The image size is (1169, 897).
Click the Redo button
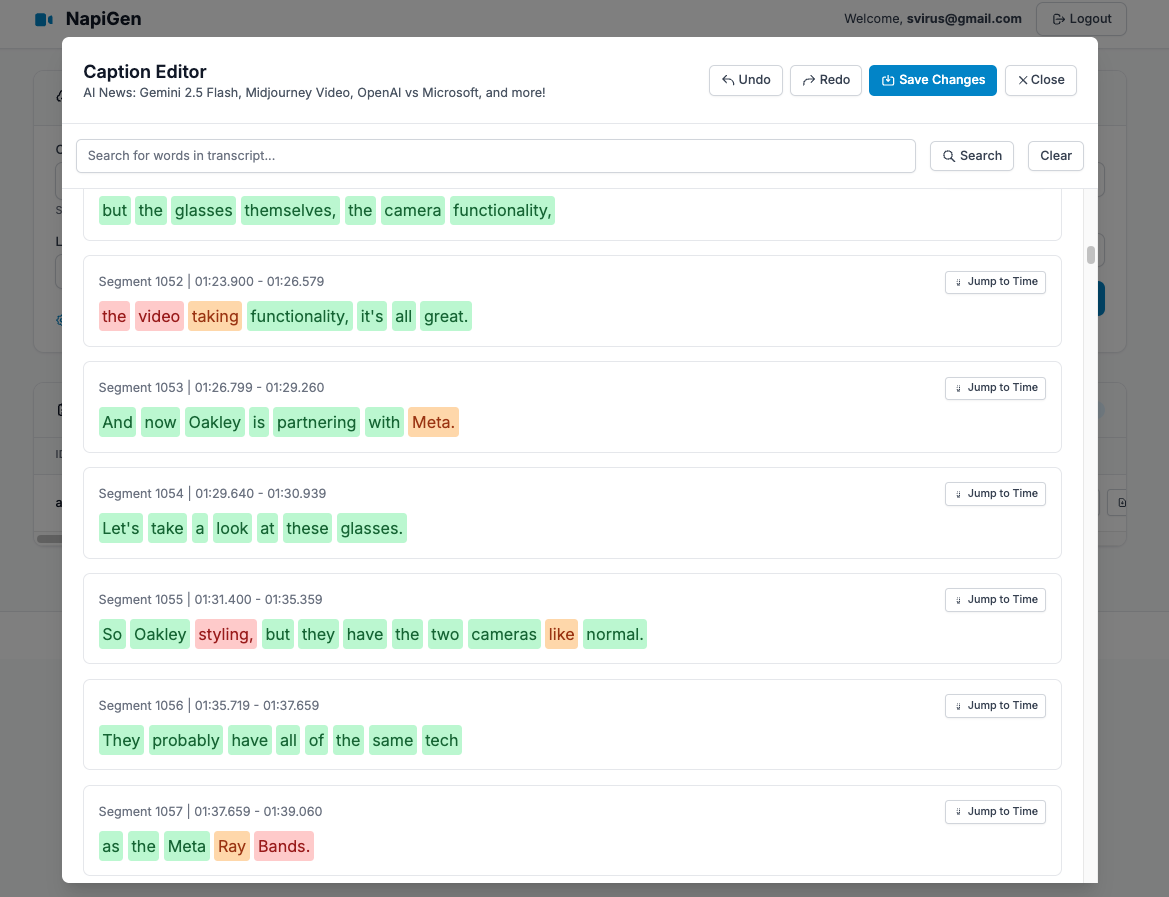tap(825, 80)
